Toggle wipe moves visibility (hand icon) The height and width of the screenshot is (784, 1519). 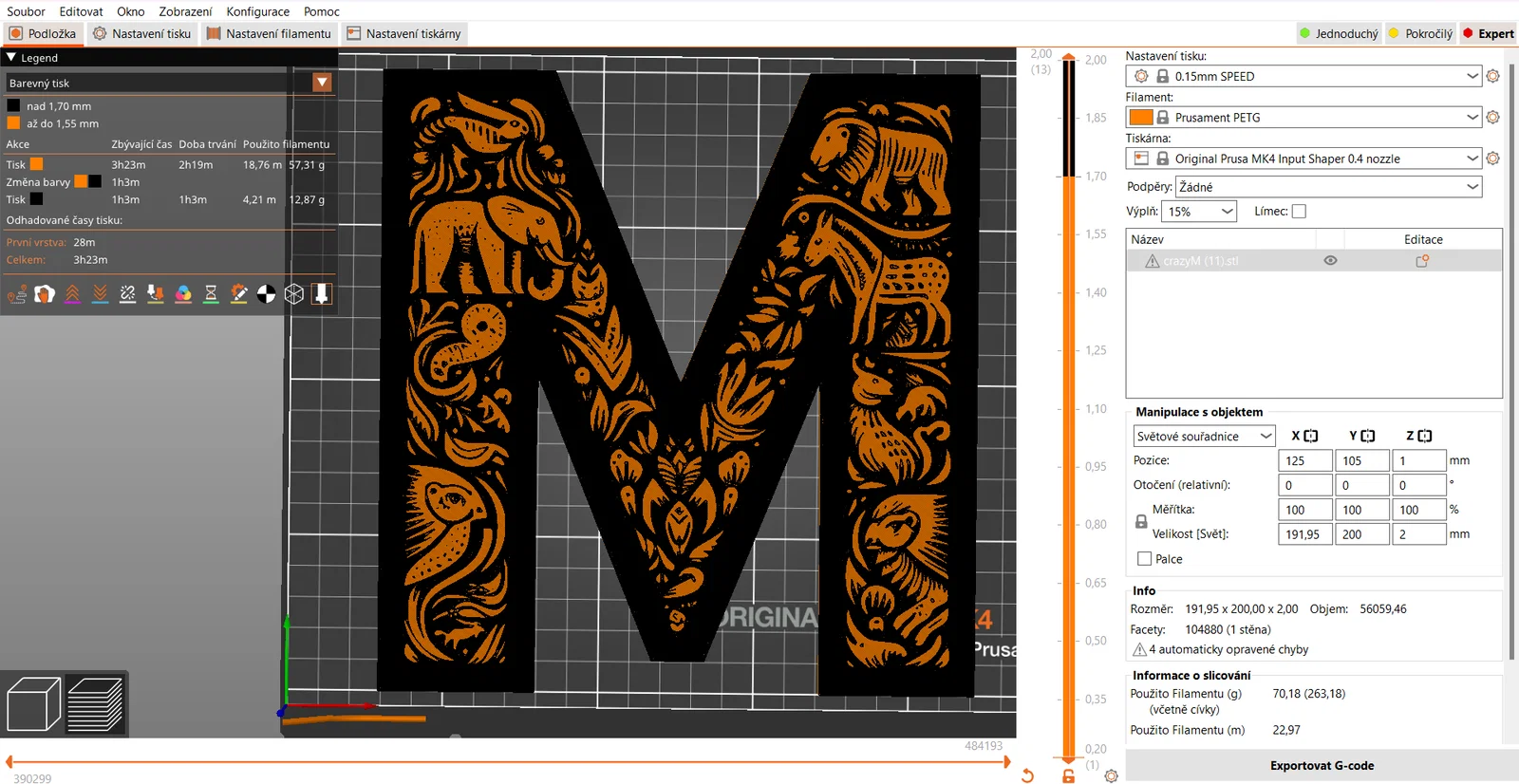point(45,294)
